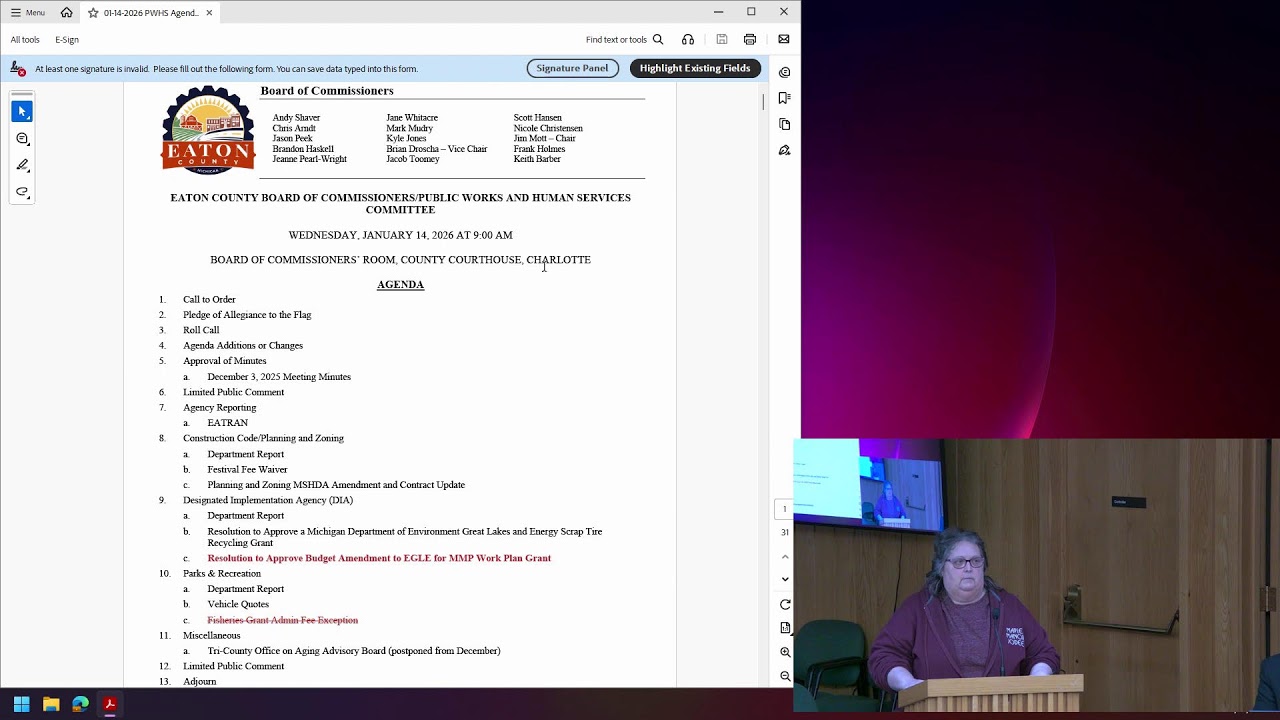
Task: Open the AI Assistant panel icon
Action: click(785, 72)
